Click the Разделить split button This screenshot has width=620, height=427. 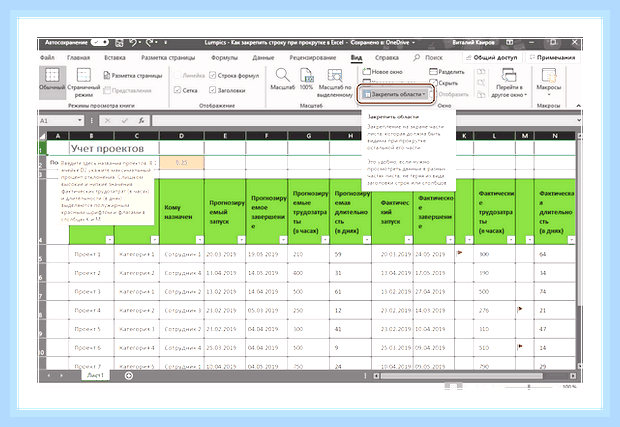447,72
